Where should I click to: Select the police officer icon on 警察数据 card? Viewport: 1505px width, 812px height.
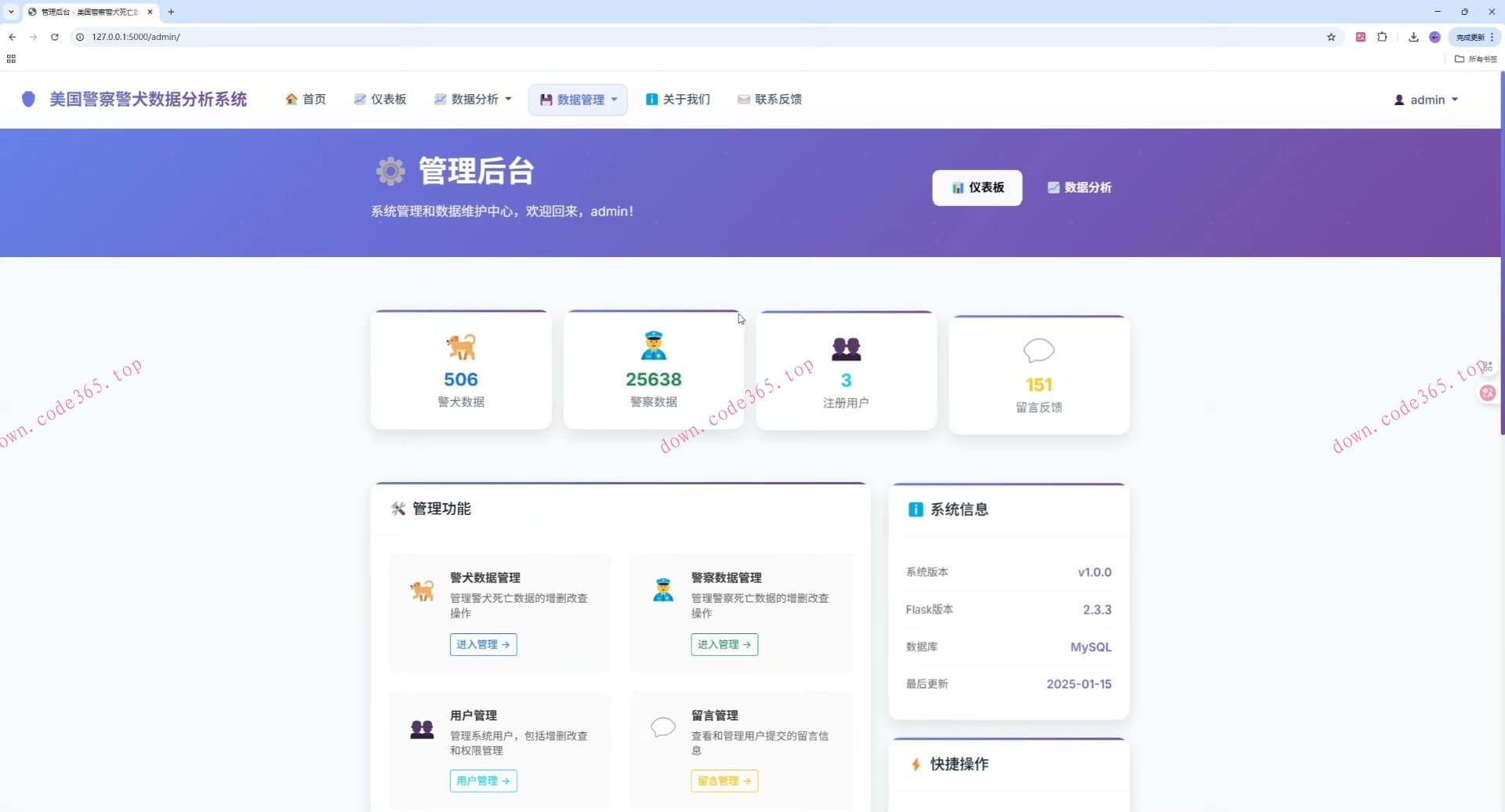coord(654,346)
